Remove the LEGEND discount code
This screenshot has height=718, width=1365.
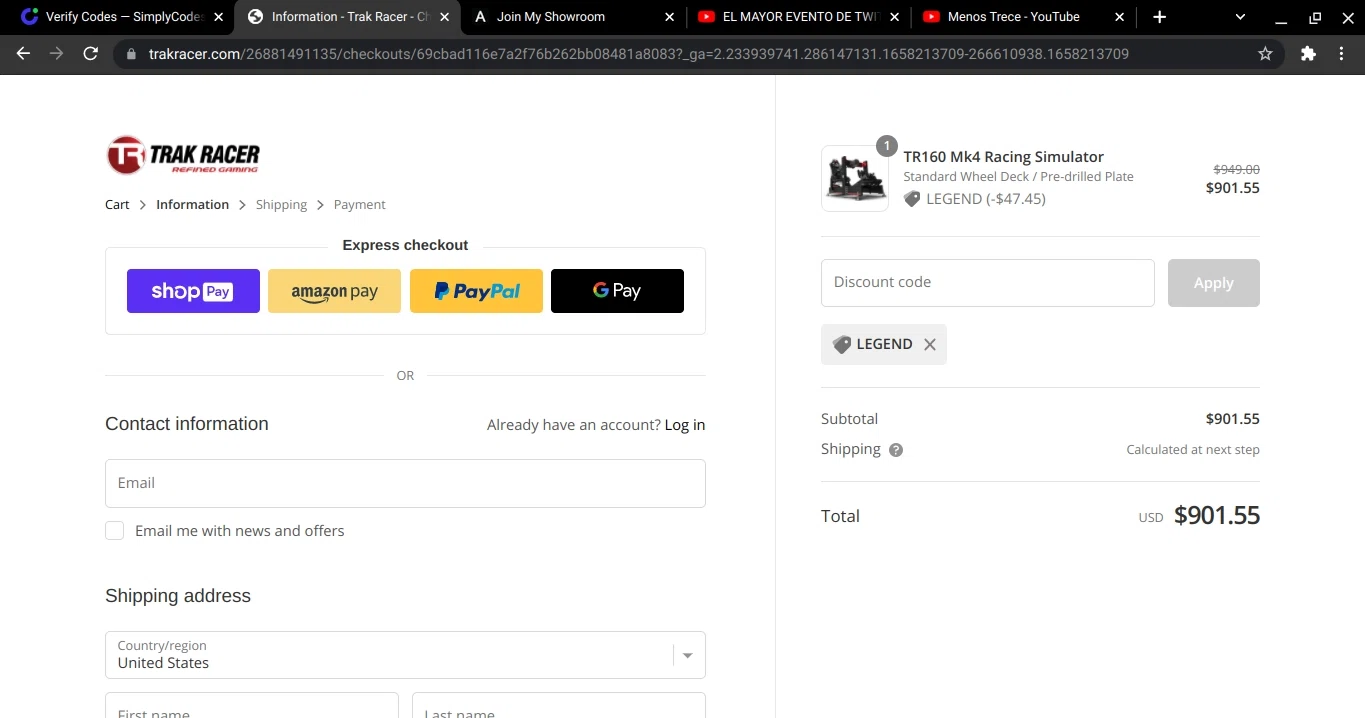(930, 344)
